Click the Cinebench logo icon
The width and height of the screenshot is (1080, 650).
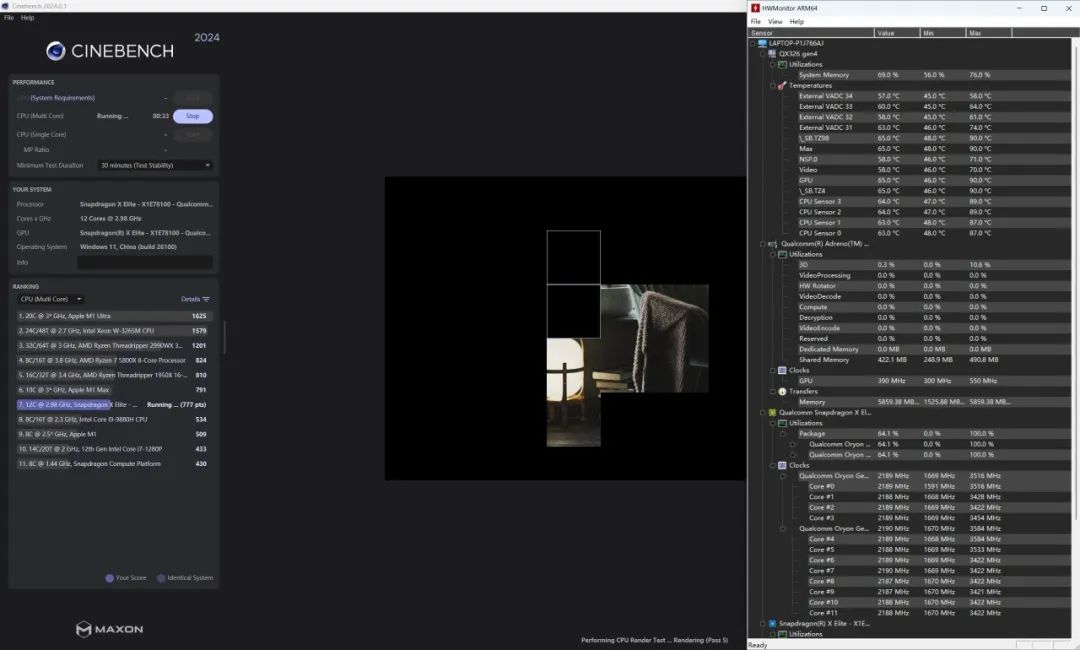(56, 51)
